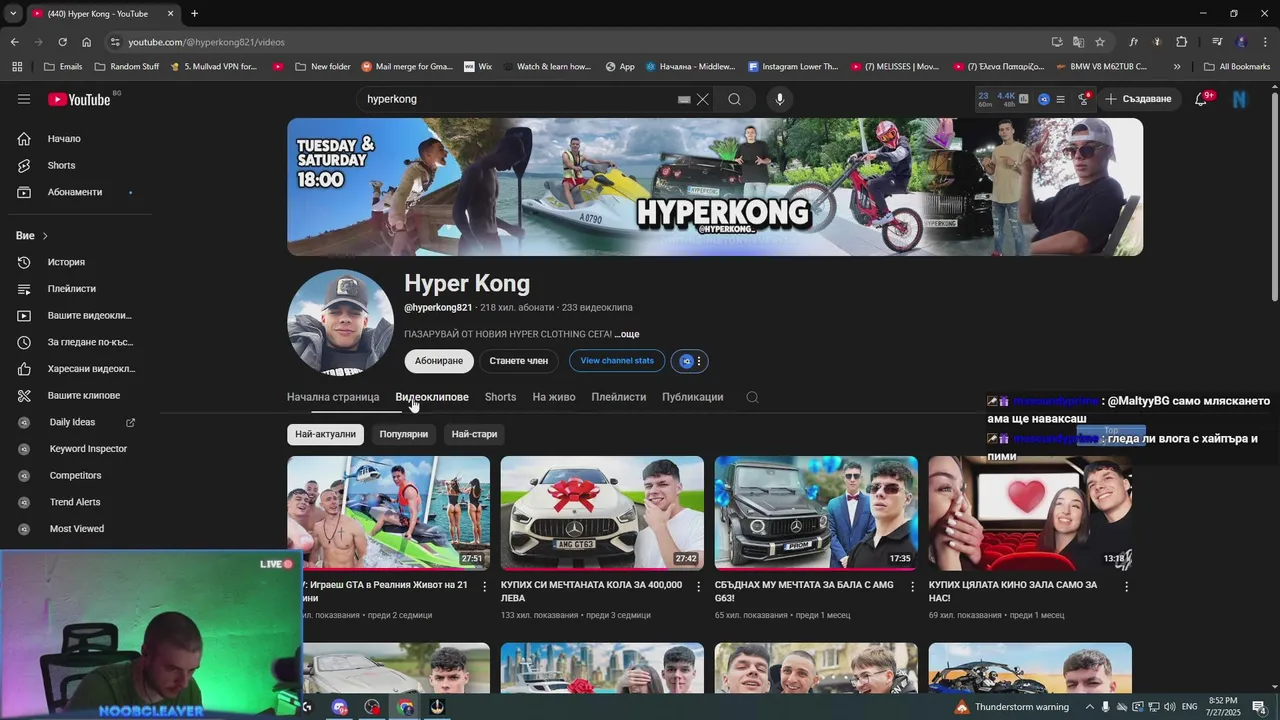
Task: Open the На живо tab
Action: [x=554, y=397]
